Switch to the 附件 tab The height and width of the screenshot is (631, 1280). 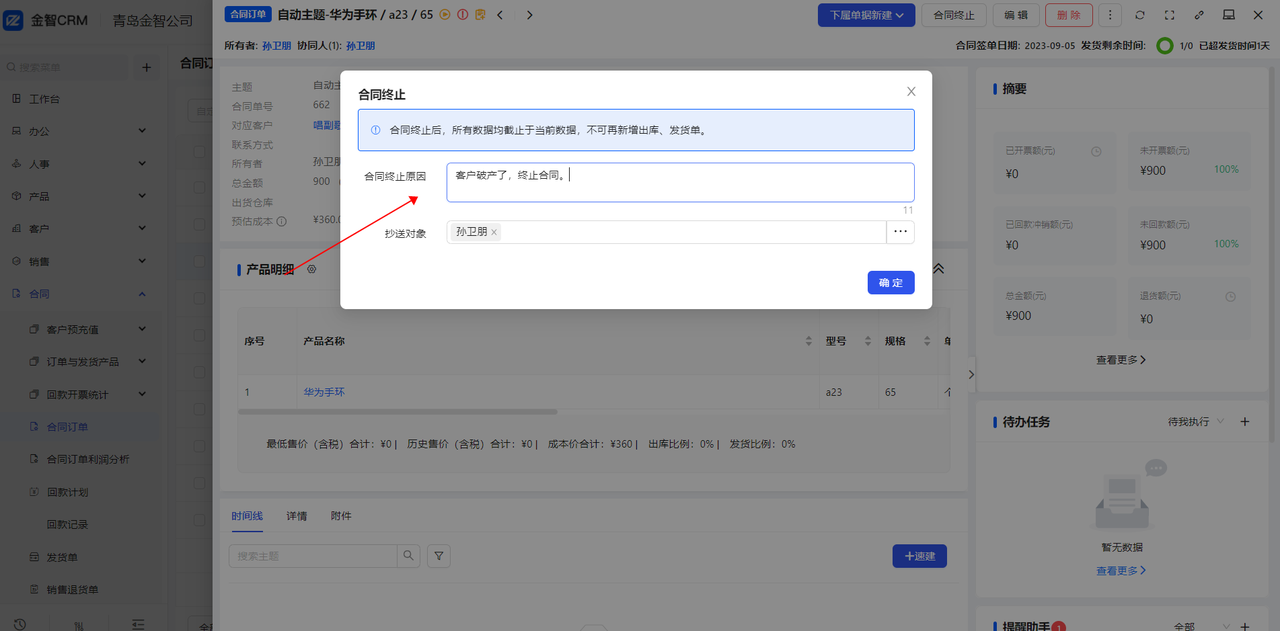click(x=341, y=516)
